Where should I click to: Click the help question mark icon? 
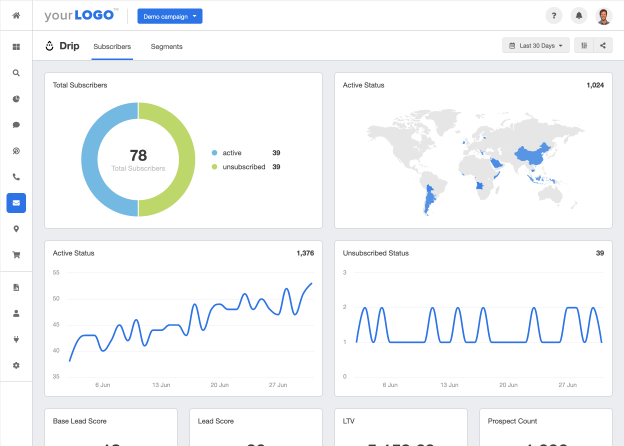(554, 16)
